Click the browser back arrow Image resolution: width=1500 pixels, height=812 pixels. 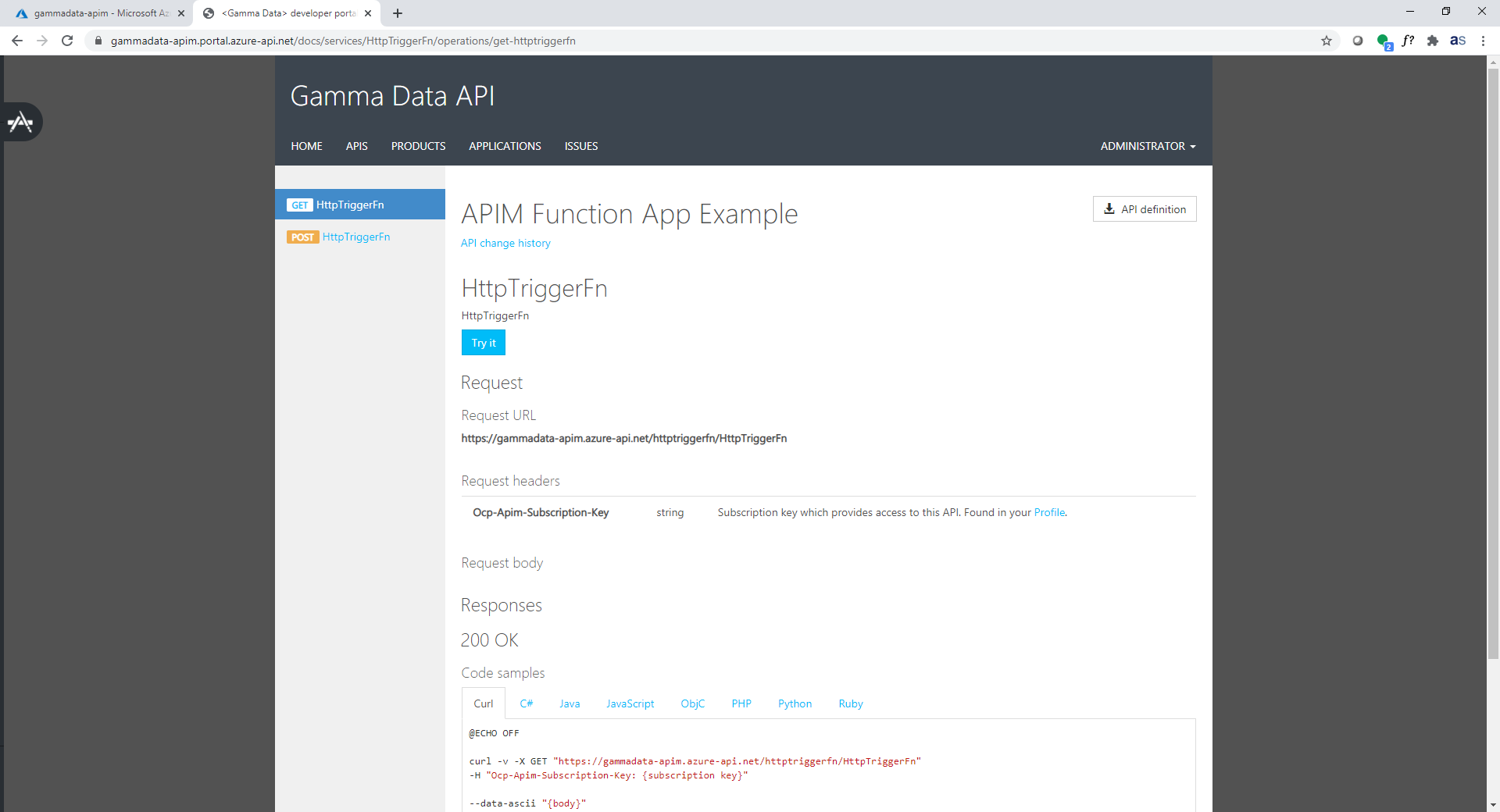pyautogui.click(x=17, y=41)
